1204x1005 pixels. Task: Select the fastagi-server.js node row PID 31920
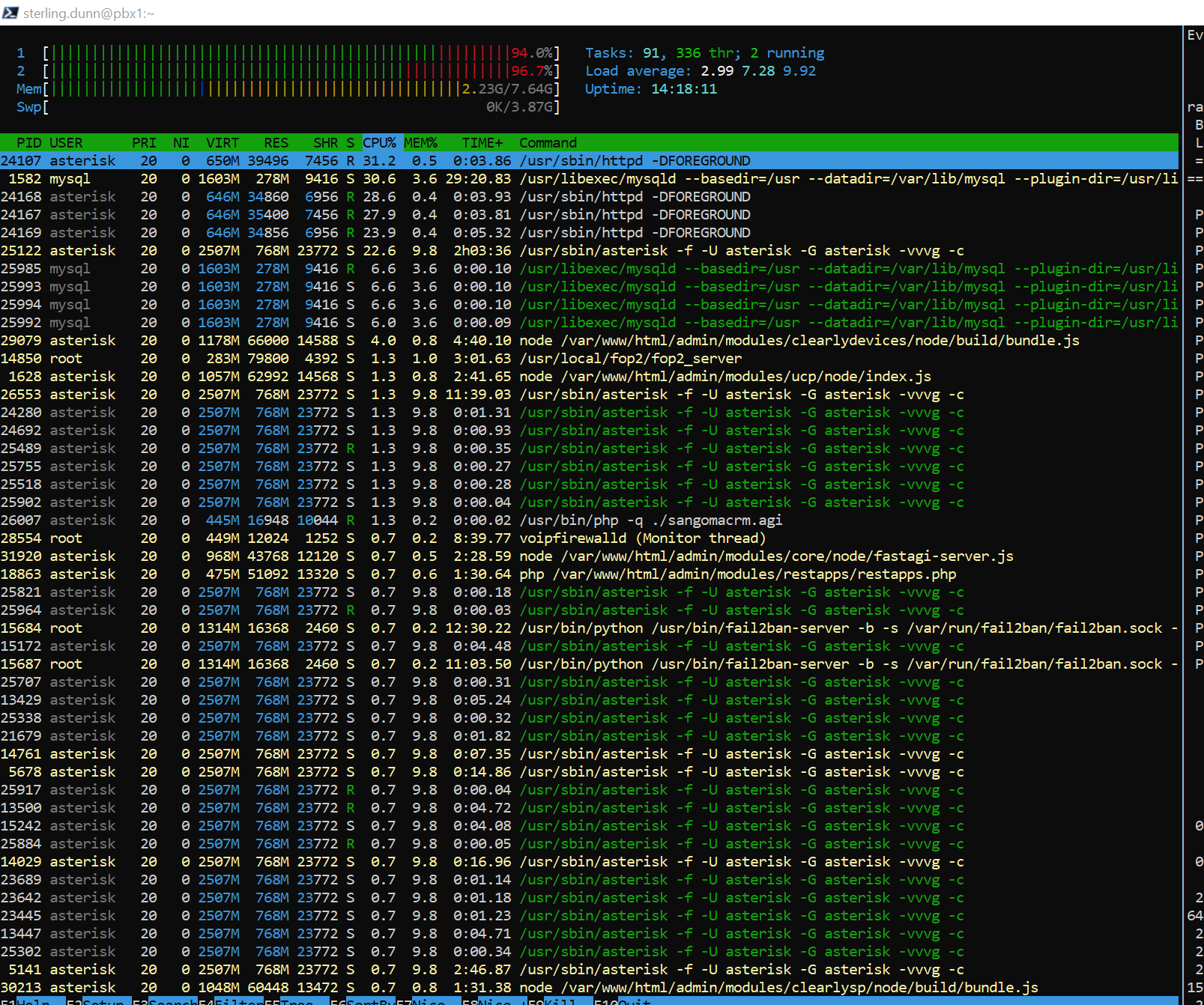tap(589, 556)
